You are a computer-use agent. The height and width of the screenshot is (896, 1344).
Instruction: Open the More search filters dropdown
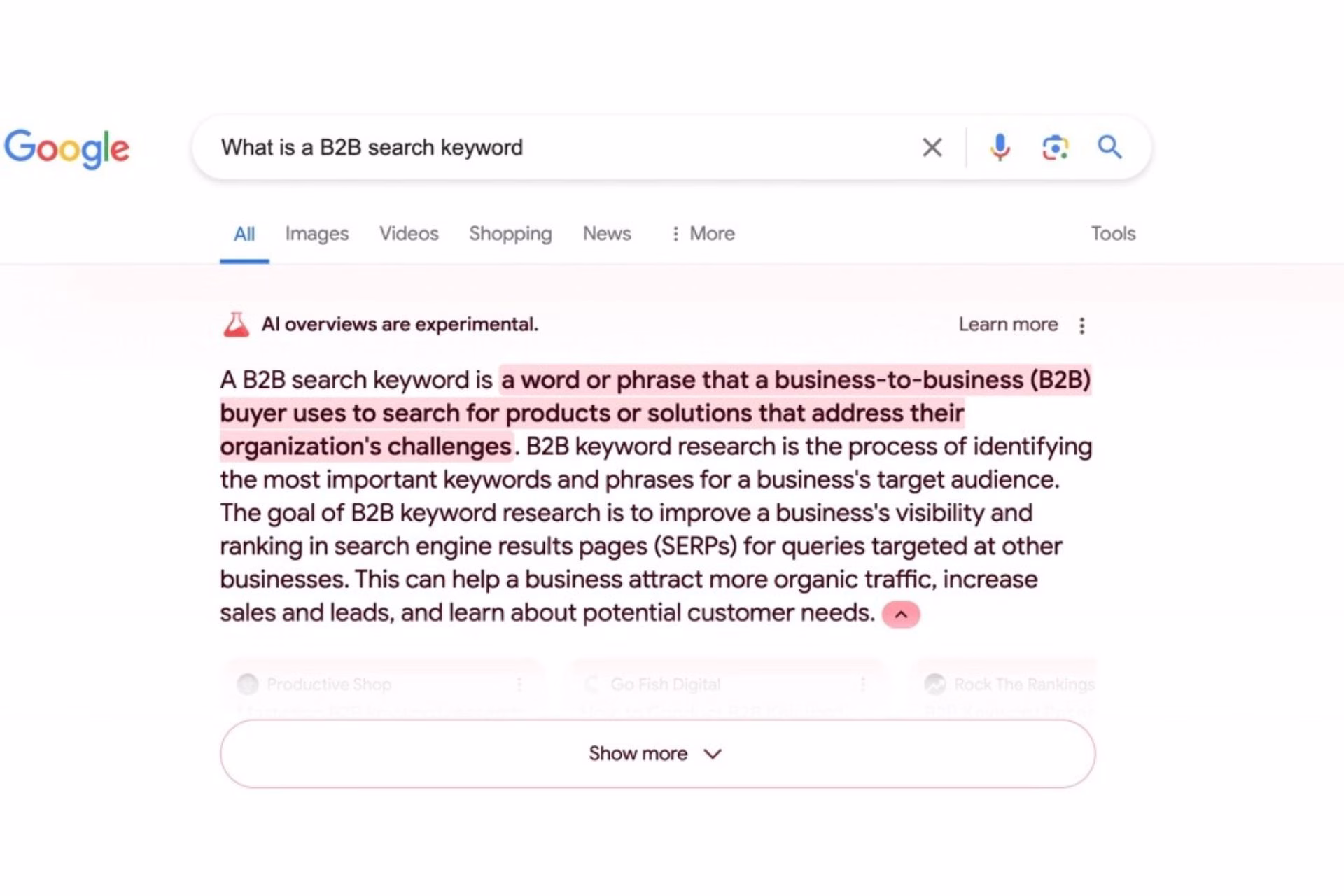[703, 234]
